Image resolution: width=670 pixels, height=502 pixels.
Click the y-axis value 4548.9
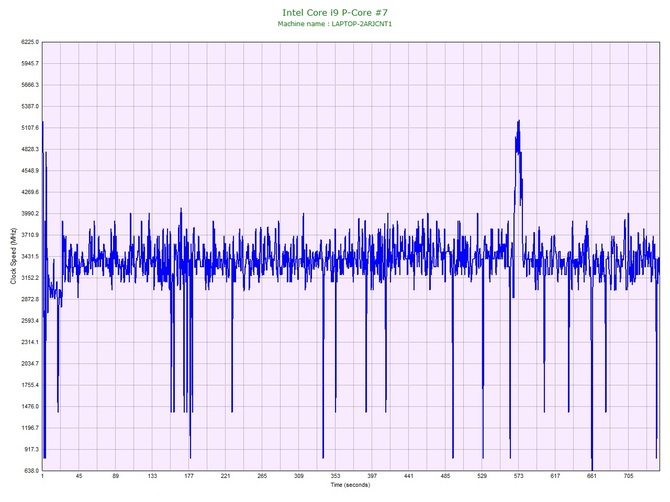pyautogui.click(x=30, y=170)
